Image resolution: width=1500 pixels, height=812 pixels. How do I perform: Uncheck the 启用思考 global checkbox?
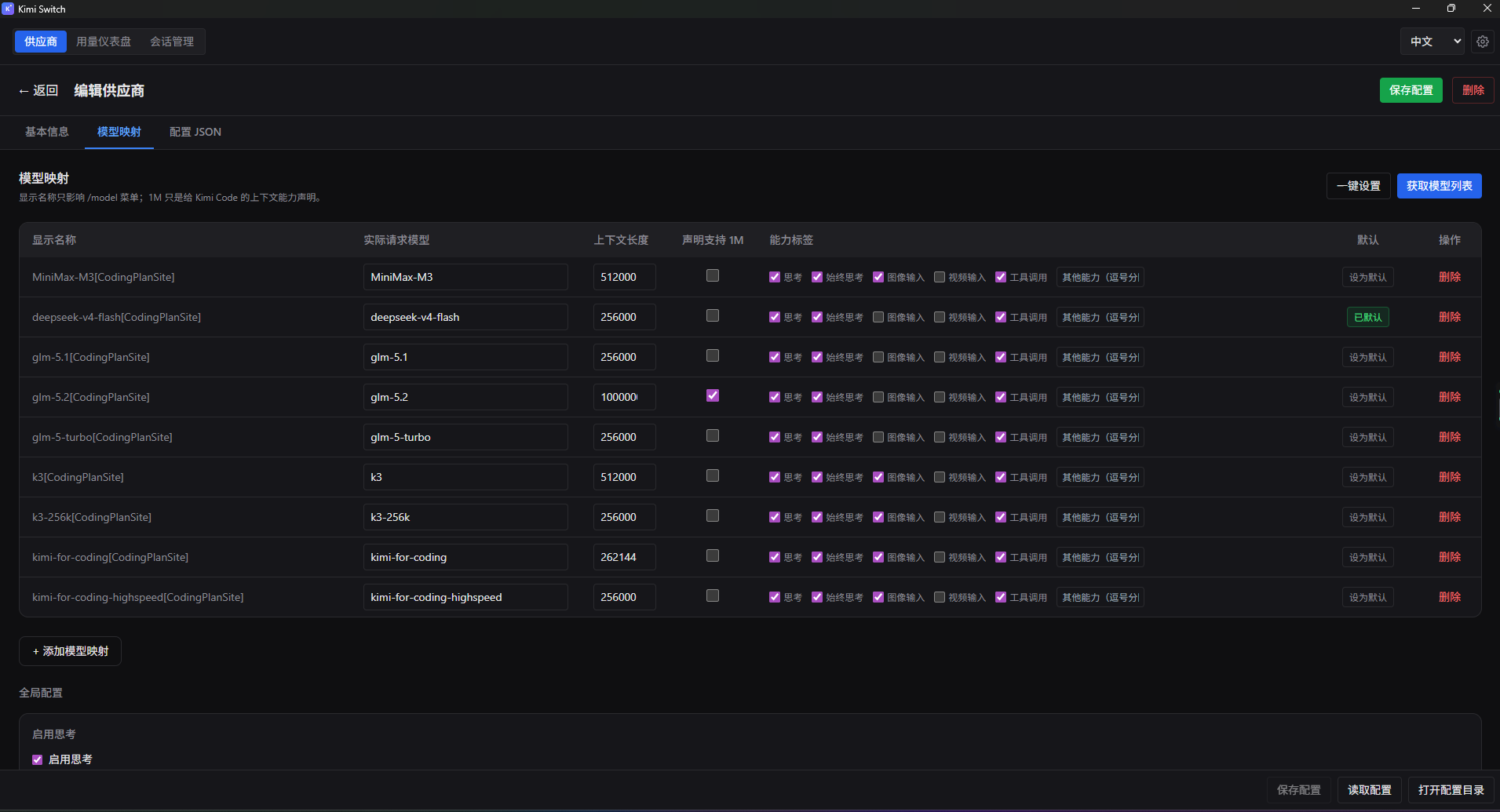(37, 759)
